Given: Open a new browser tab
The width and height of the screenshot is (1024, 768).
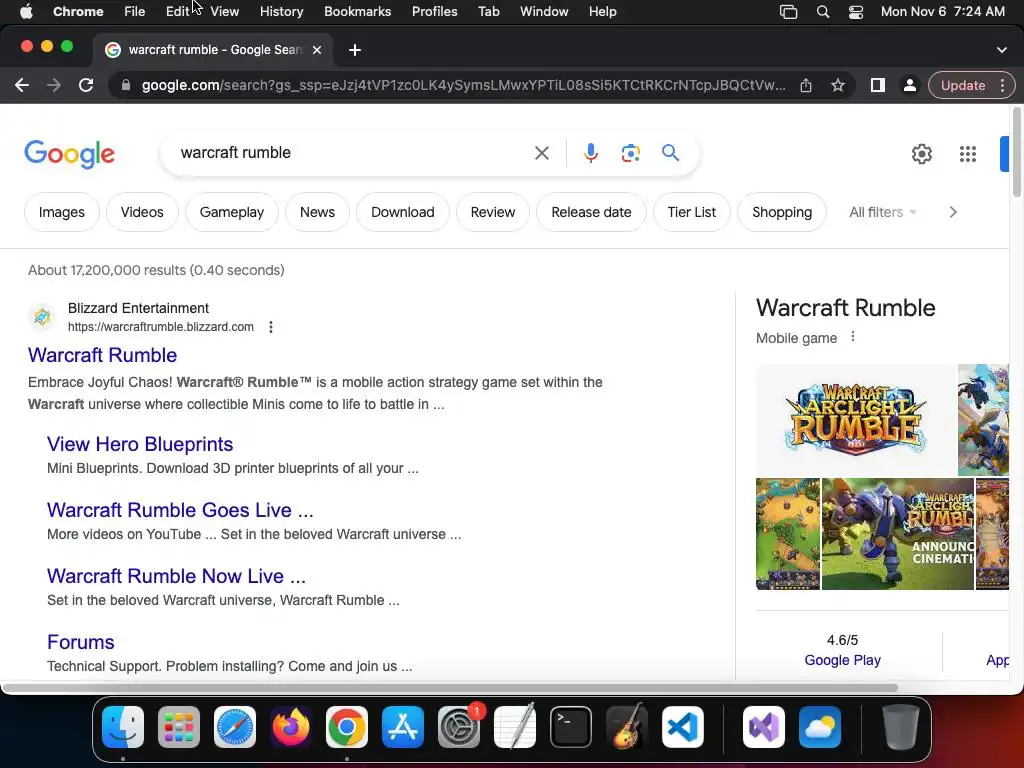Looking at the screenshot, I should 355,50.
